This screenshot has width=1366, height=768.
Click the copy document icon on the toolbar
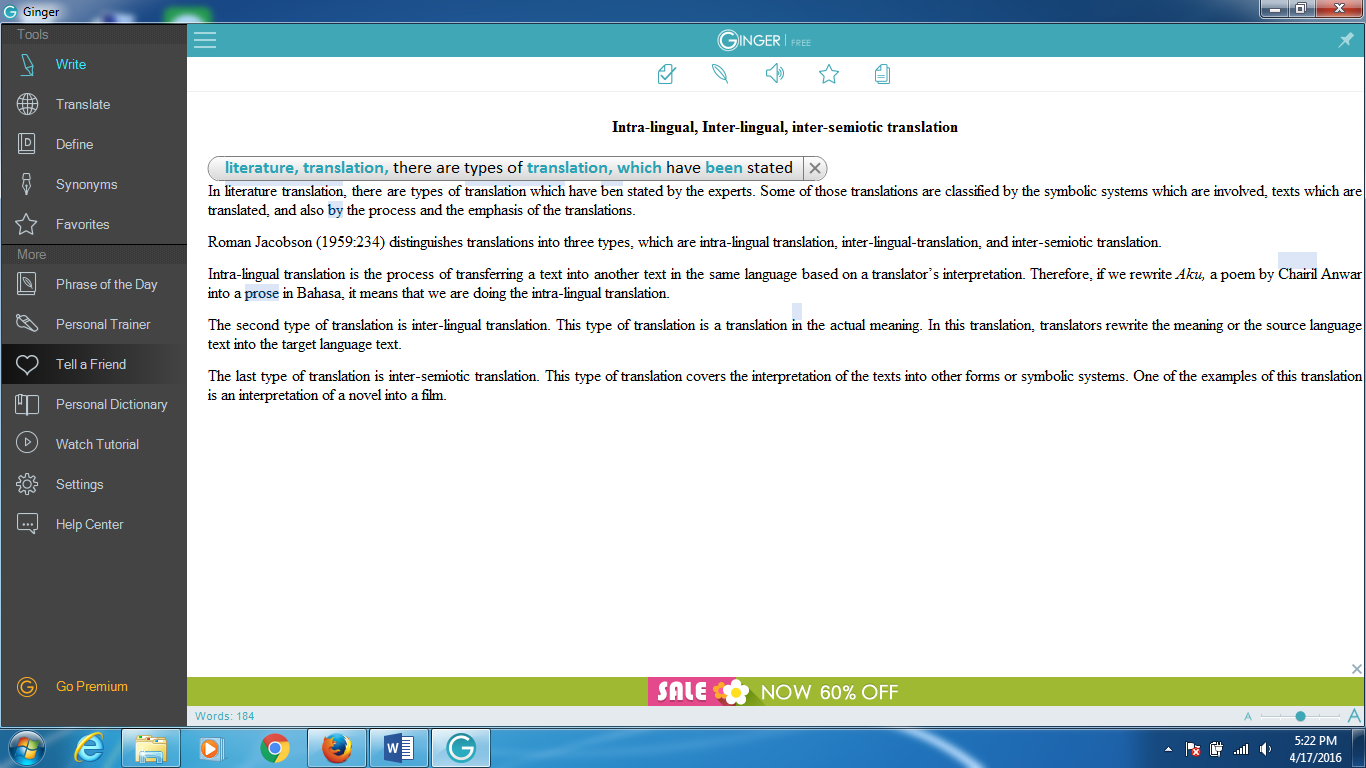pos(883,74)
